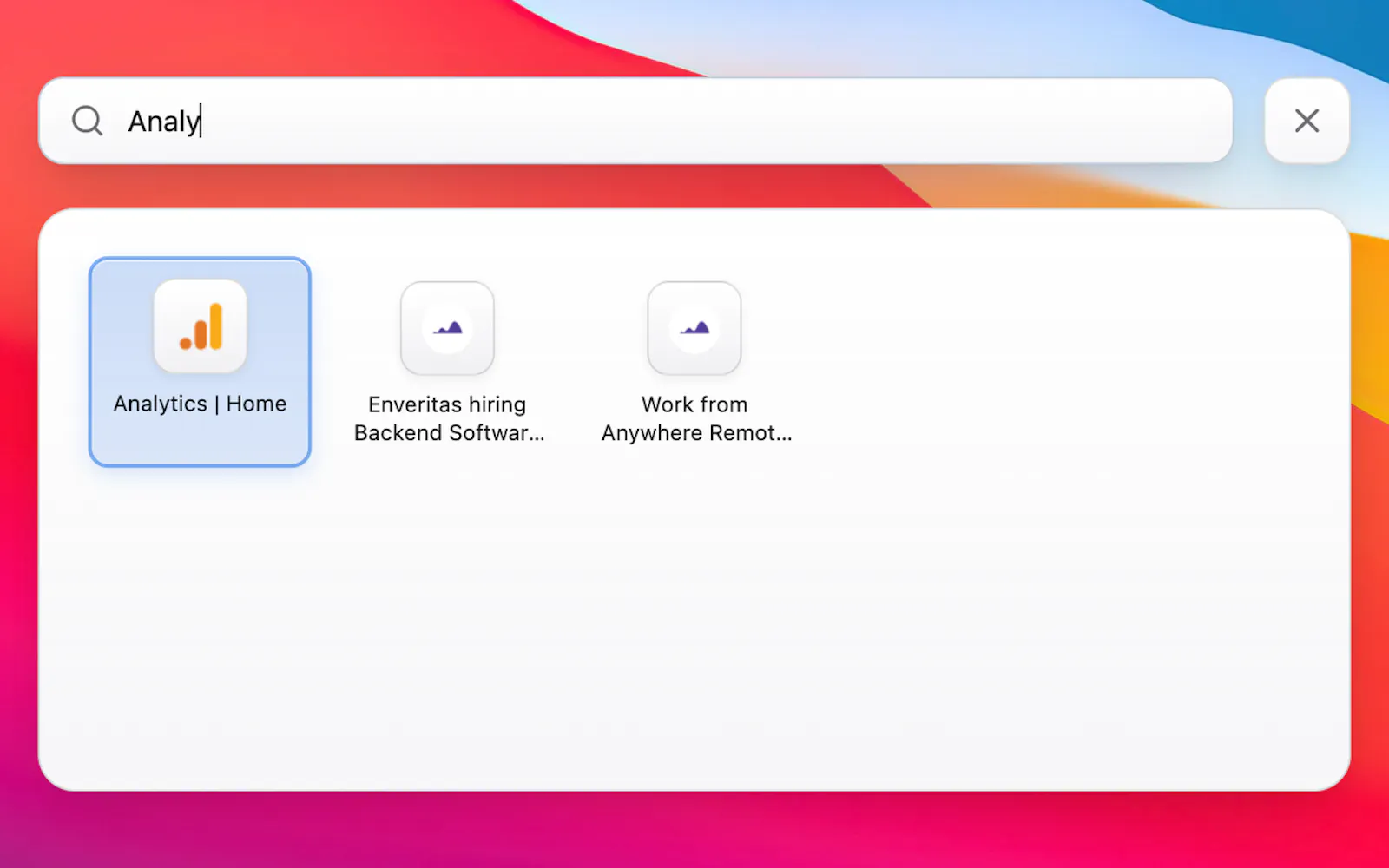Image resolution: width=1389 pixels, height=868 pixels.
Task: Close the search with the X button
Action: pyautogui.click(x=1307, y=121)
